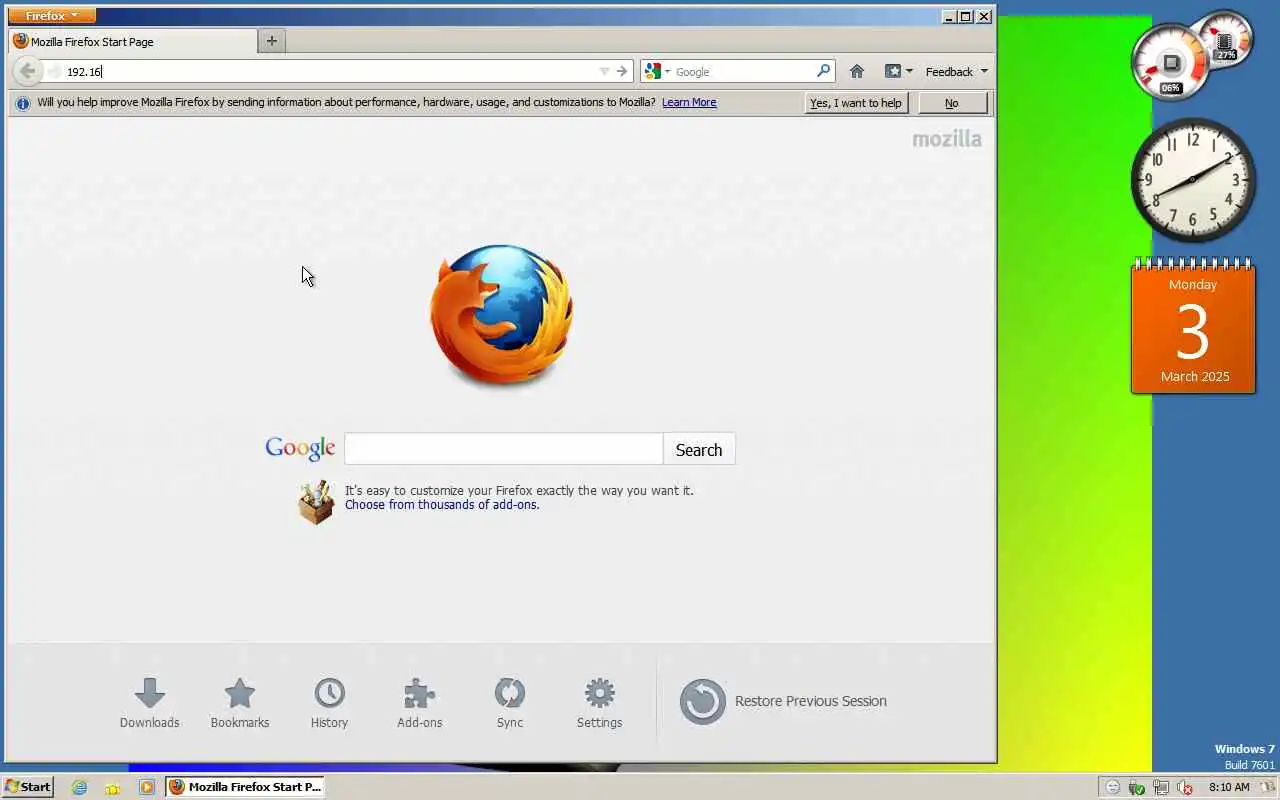The image size is (1280, 800).
Task: Click into the address bar showing 192.16
Action: [330, 71]
